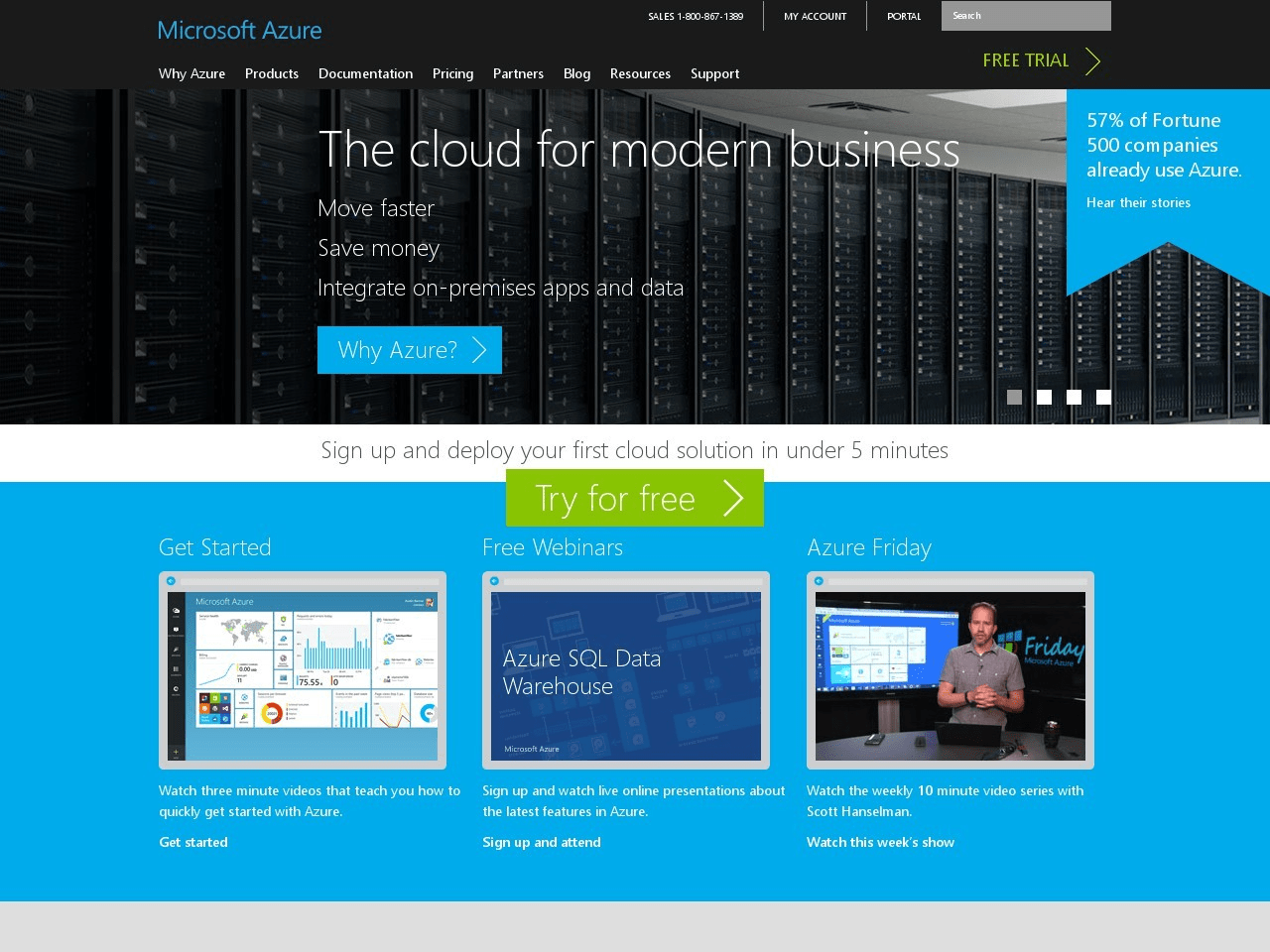This screenshot has width=1270, height=952.
Task: Select the first carousel slide indicator
Action: point(1014,397)
